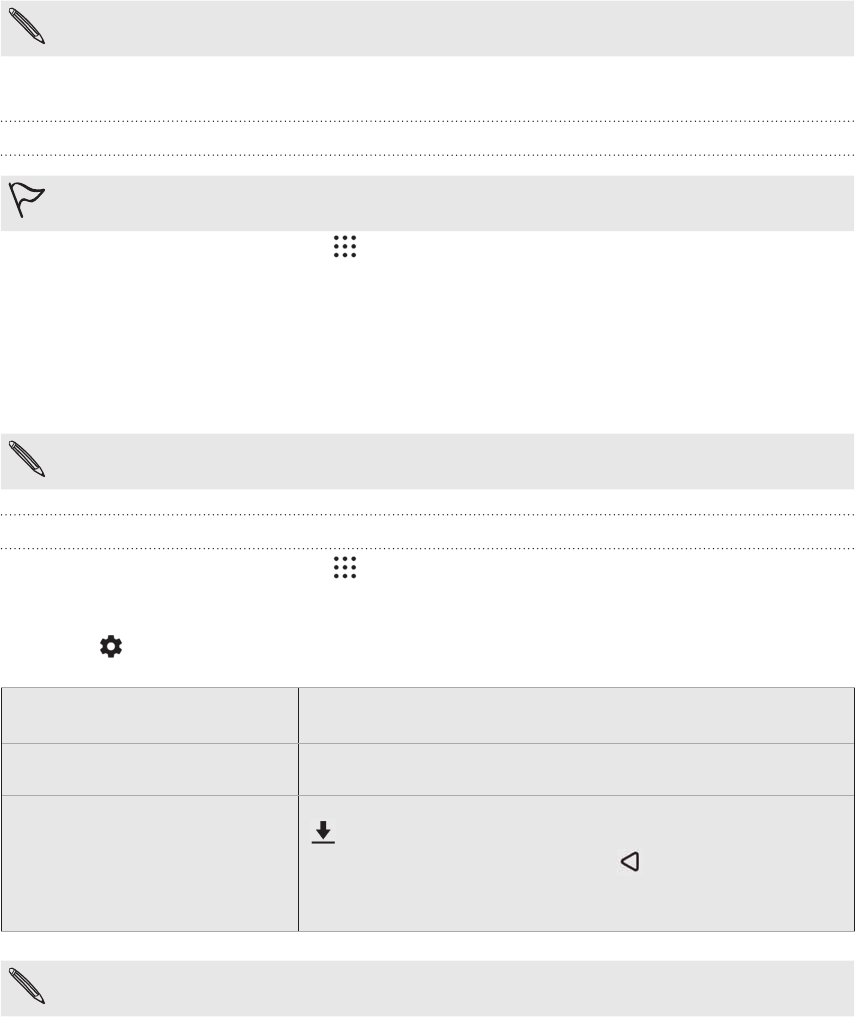Click the heading area between upper dotted lines
Viewport: 855px width, 1017px height.
point(428,138)
